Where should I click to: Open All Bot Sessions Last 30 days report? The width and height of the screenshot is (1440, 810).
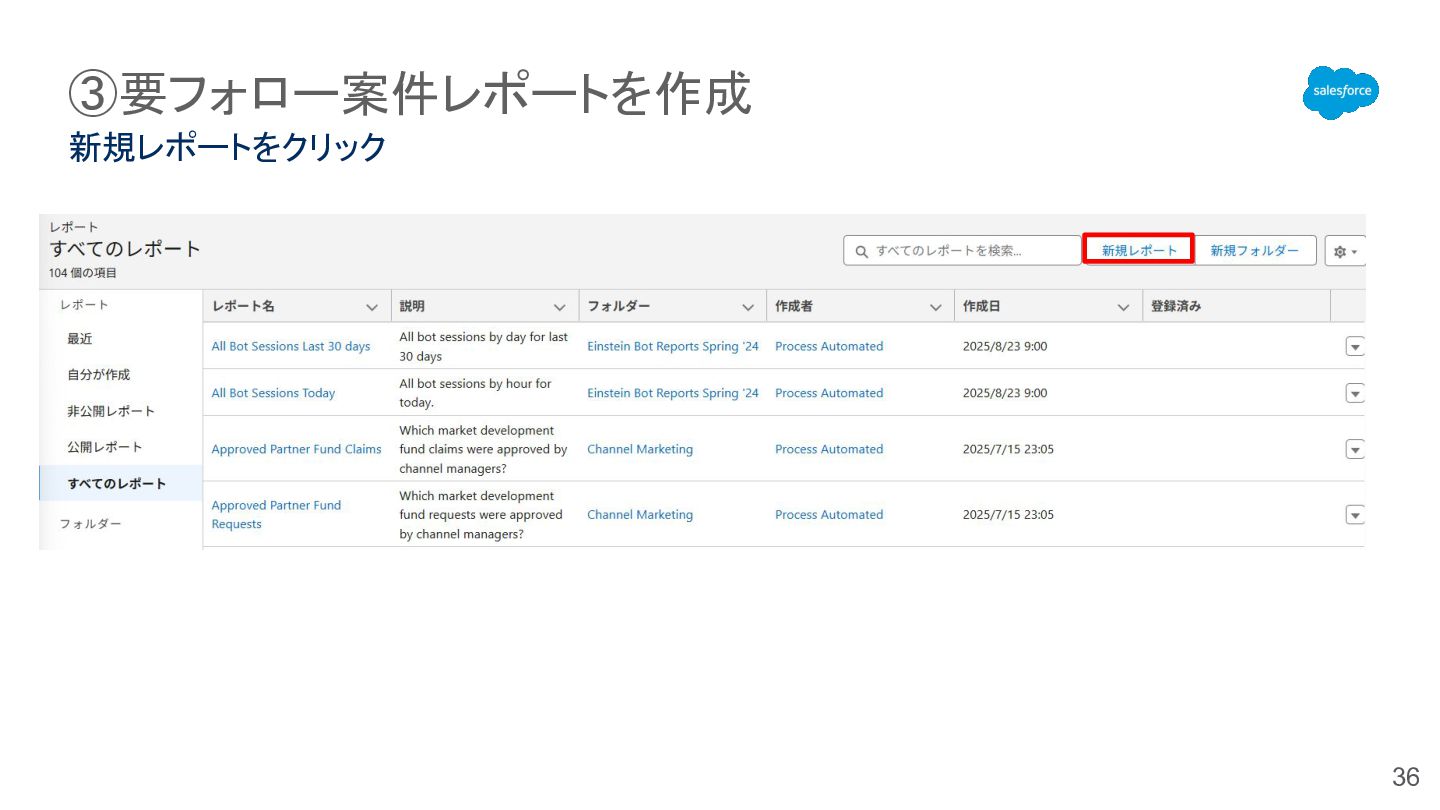click(291, 346)
